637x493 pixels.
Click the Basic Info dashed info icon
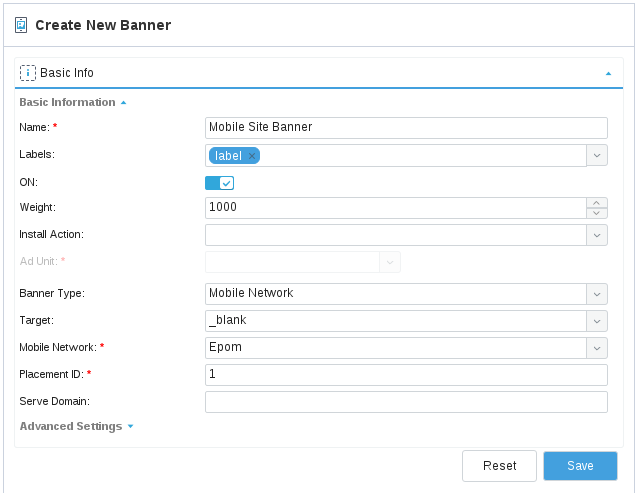[x=28, y=73]
